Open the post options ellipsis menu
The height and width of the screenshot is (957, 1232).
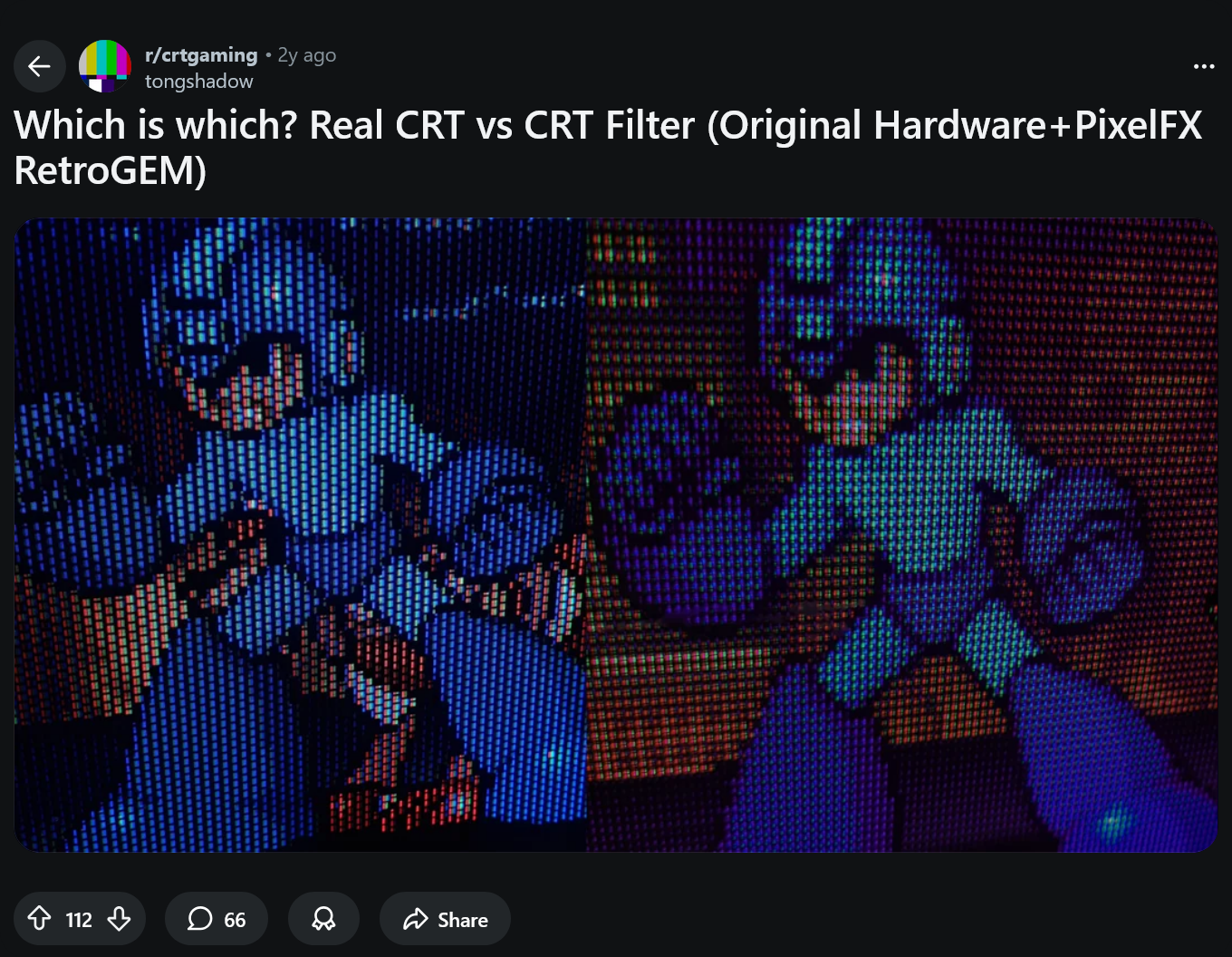point(1204,66)
